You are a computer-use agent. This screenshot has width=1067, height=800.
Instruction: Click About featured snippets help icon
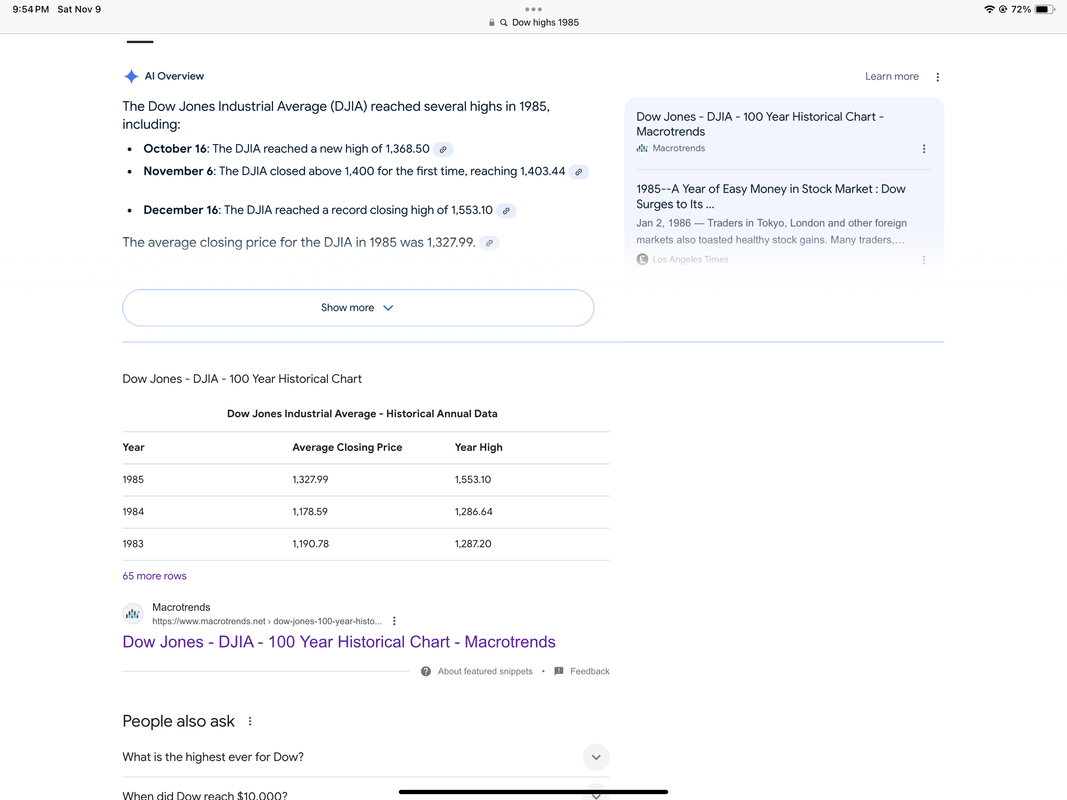pos(426,671)
